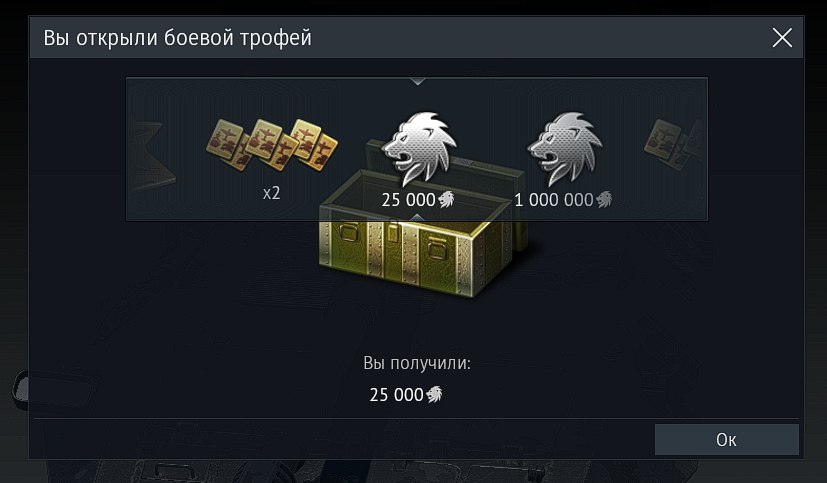Viewport: 827px width, 483px height.
Task: Click the bottom roulette pointer triangle
Action: coord(418,217)
